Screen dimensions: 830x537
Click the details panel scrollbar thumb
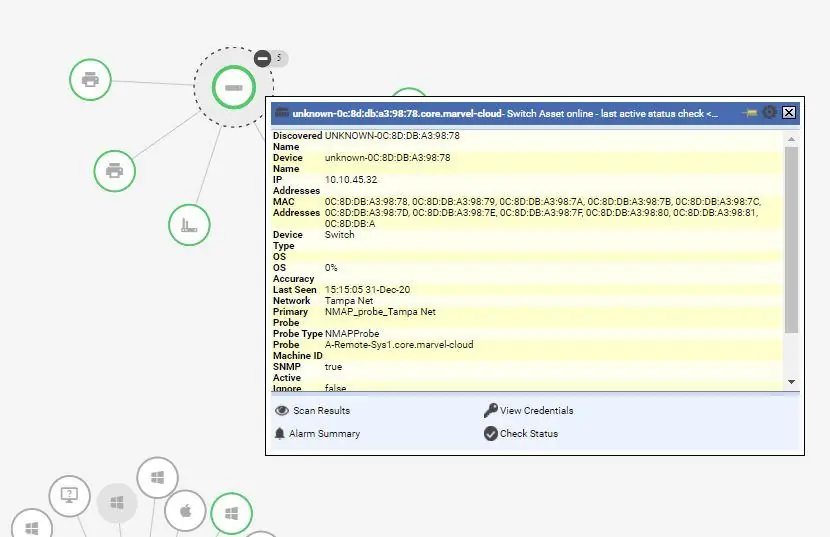791,240
